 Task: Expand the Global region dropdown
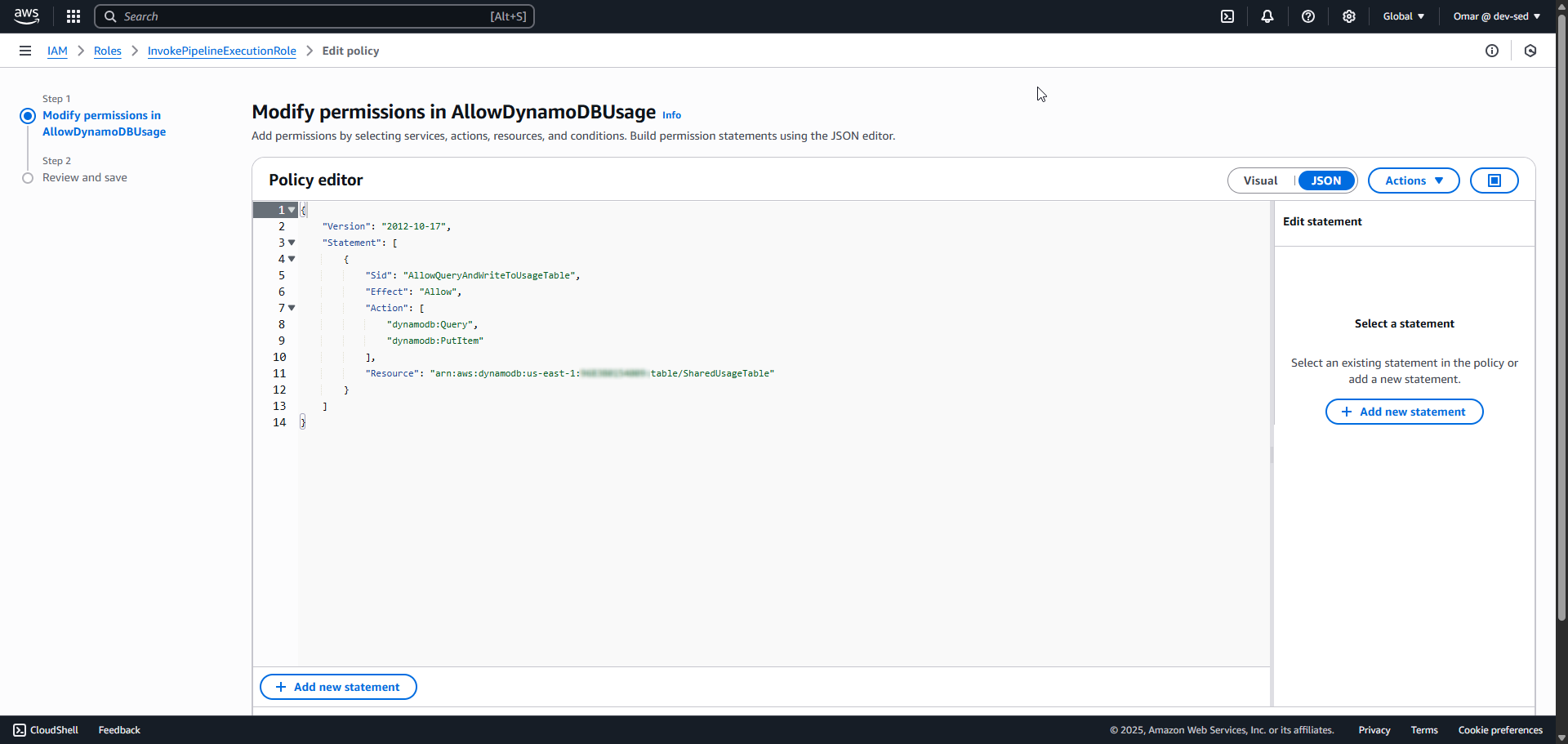coord(1404,16)
